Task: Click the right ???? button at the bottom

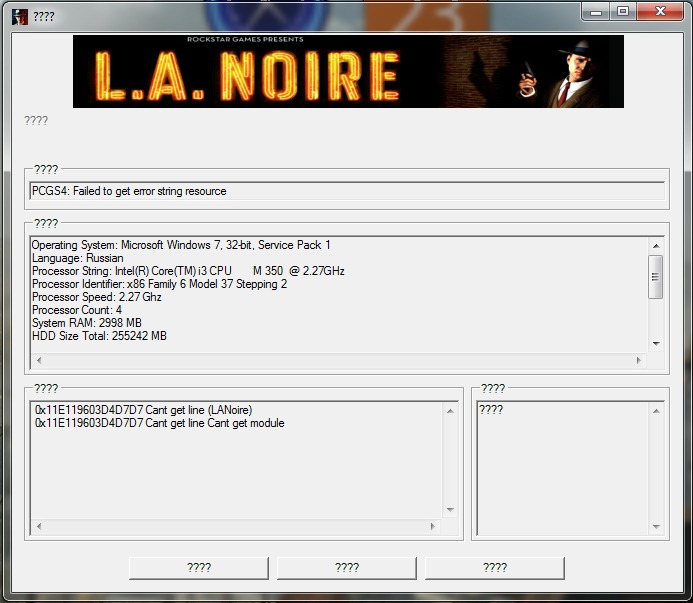Action: (x=495, y=568)
